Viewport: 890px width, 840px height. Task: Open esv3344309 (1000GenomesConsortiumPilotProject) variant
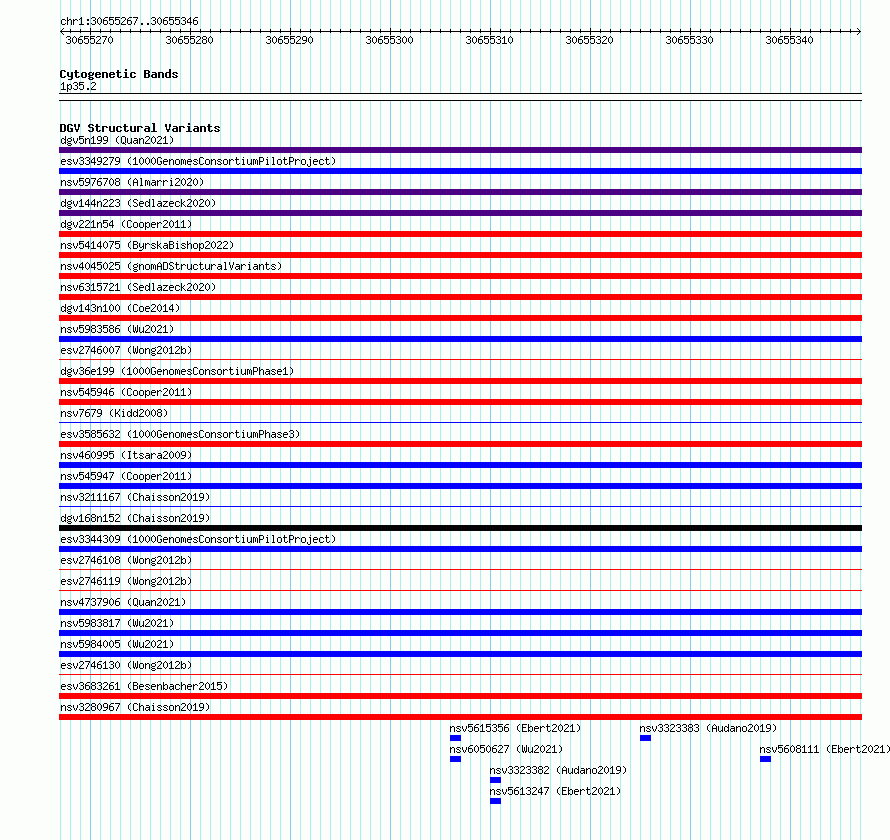point(198,539)
